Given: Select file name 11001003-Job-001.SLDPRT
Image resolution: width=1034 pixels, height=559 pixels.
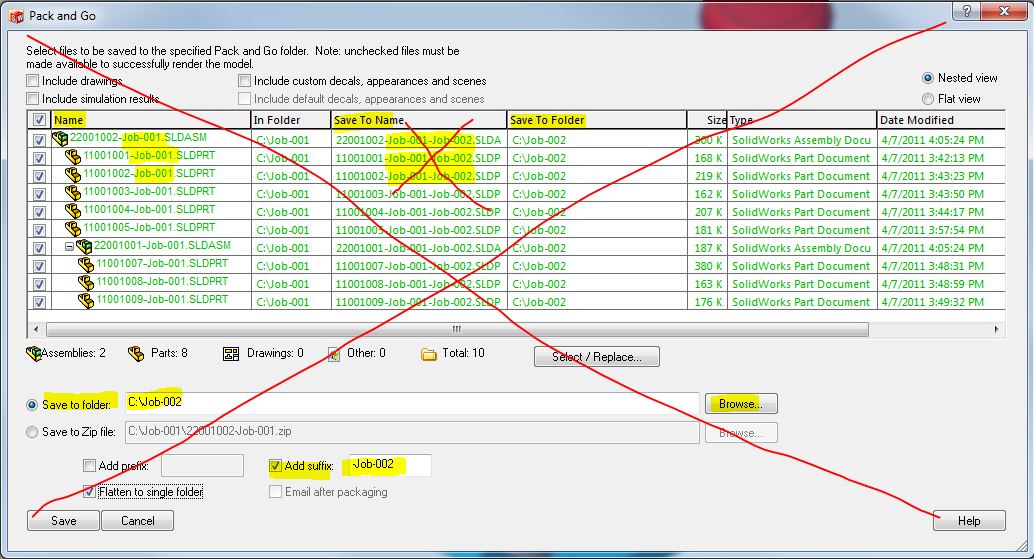Looking at the screenshot, I should point(149,191).
